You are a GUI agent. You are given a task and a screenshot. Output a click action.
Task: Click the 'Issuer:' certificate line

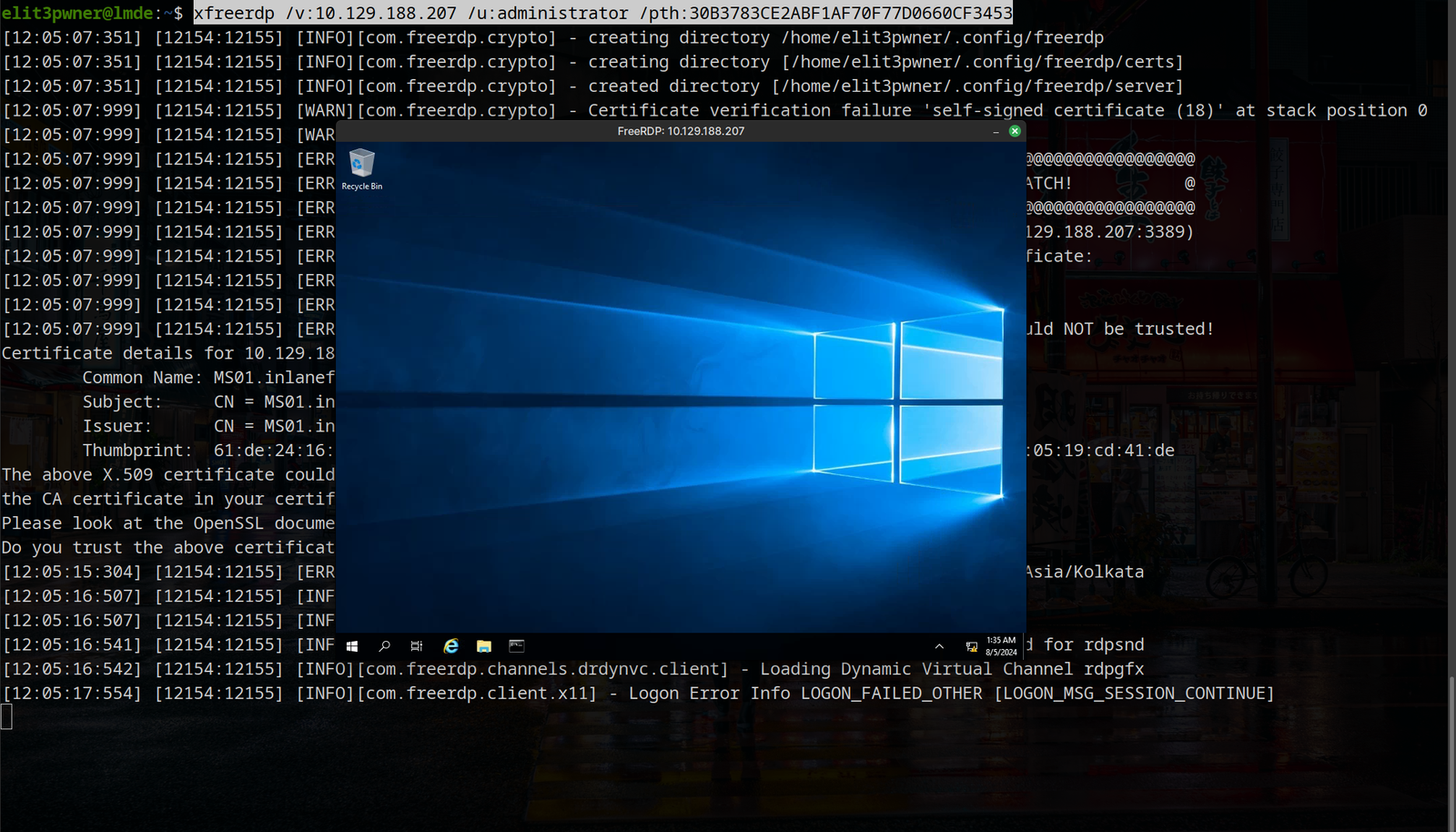click(x=208, y=426)
